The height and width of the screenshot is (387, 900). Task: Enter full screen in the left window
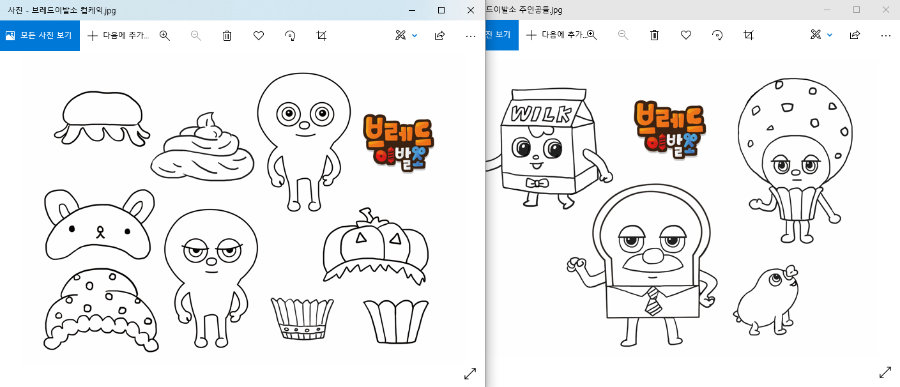click(x=470, y=373)
